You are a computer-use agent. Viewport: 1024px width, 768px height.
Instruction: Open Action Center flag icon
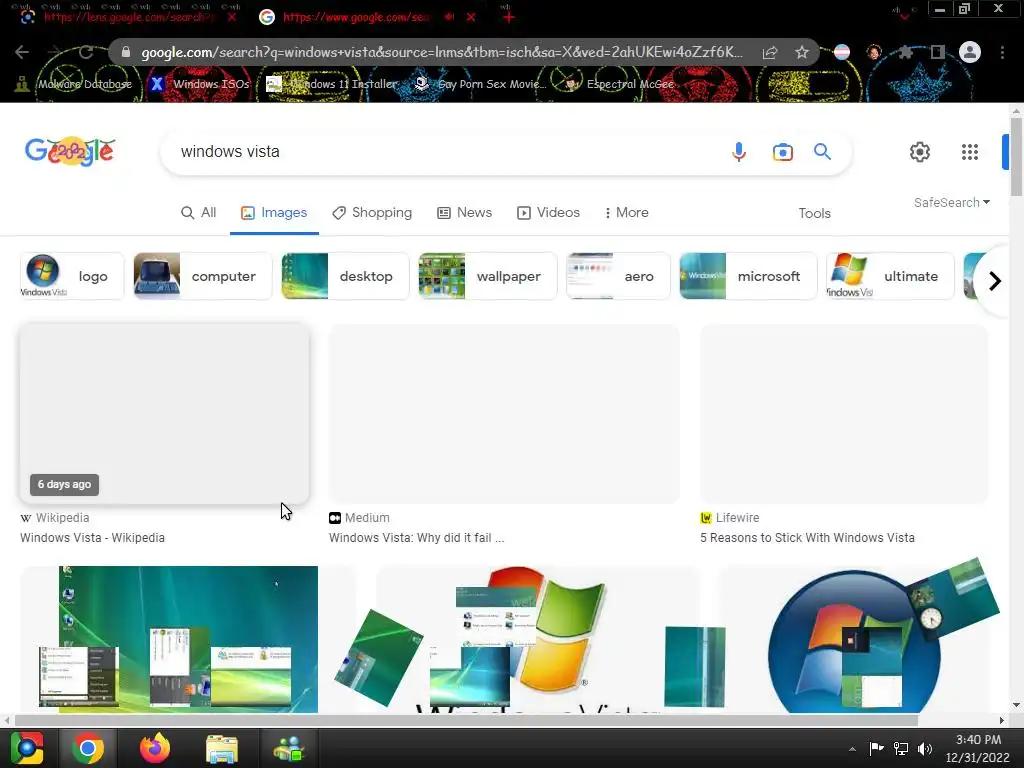(876, 749)
